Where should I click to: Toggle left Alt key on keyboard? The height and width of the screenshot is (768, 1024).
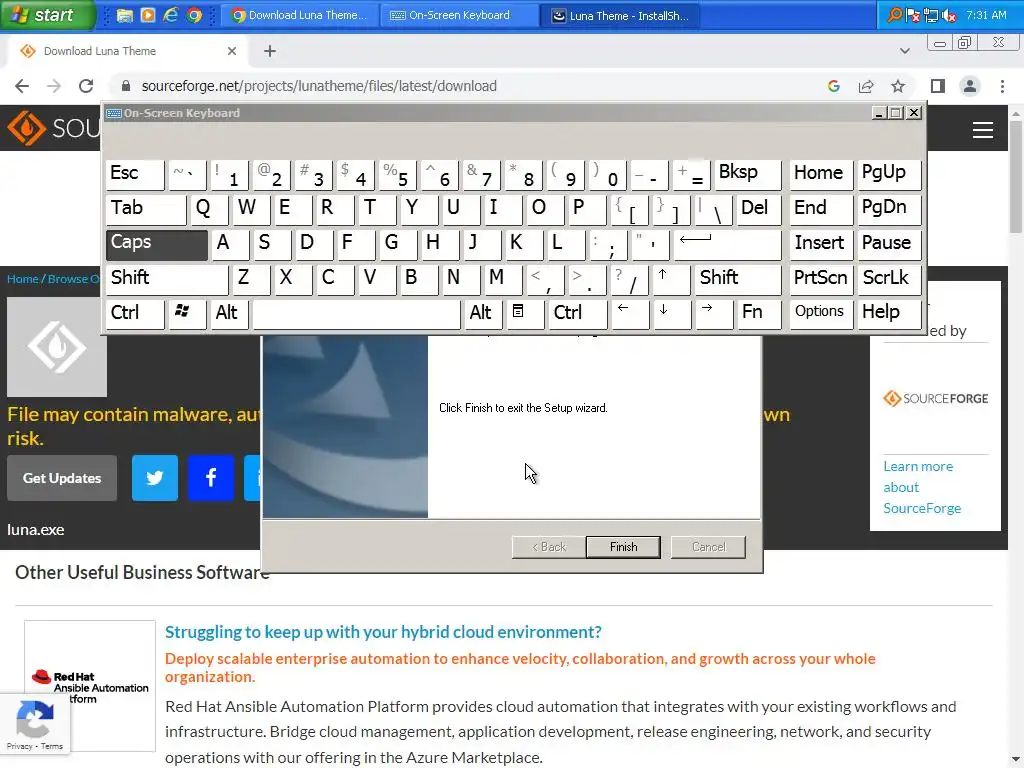[229, 314]
